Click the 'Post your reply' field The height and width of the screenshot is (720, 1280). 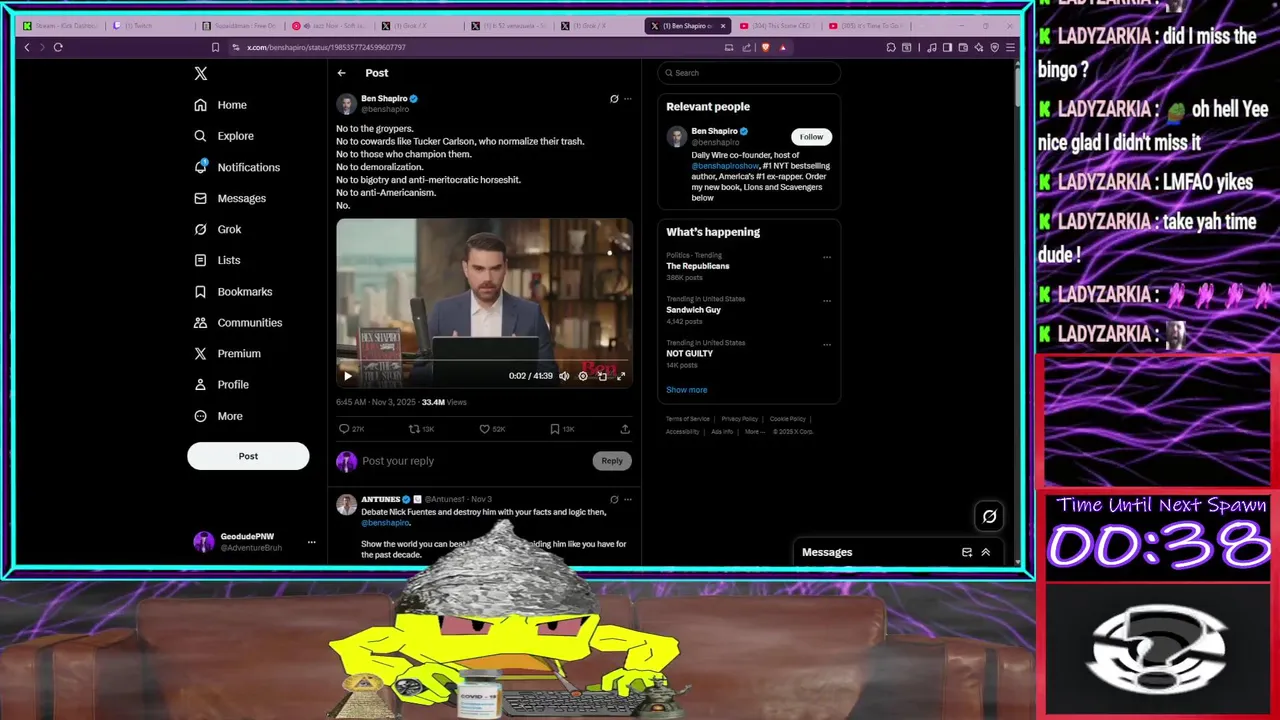473,461
